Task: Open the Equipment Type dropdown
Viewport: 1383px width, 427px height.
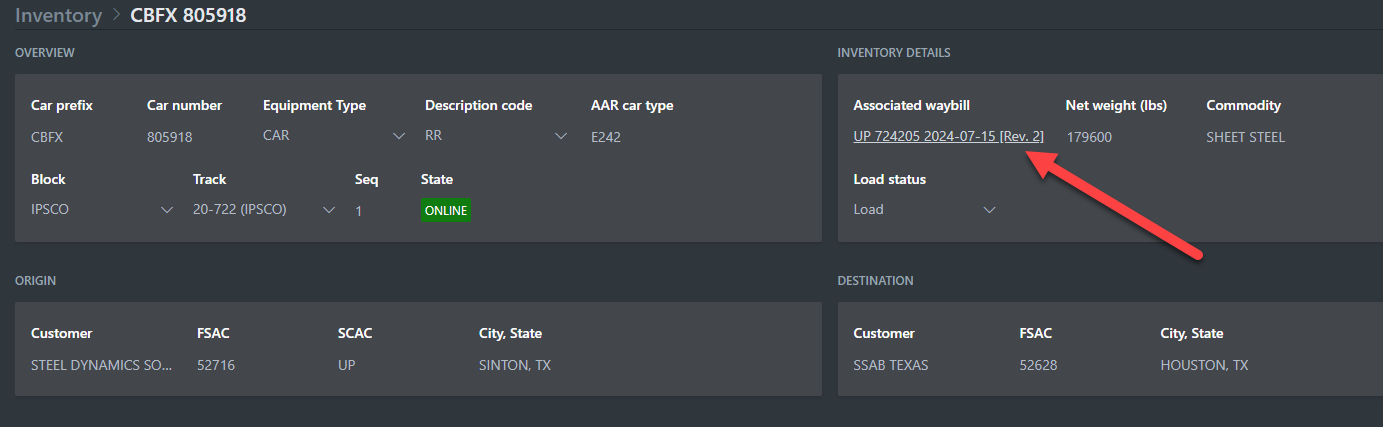Action: (334, 136)
